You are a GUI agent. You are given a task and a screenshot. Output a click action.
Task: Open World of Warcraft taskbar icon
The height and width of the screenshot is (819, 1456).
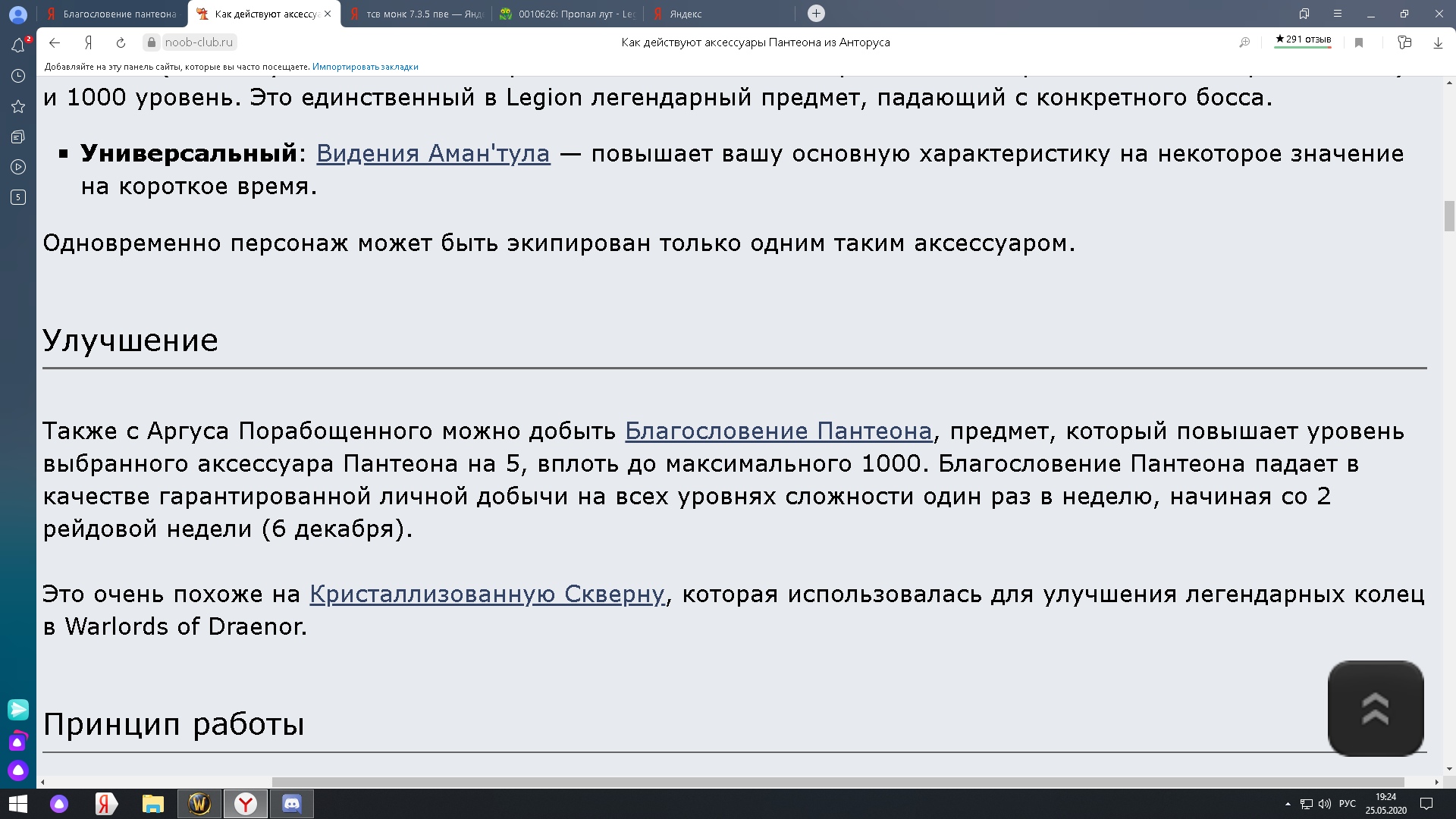[199, 803]
